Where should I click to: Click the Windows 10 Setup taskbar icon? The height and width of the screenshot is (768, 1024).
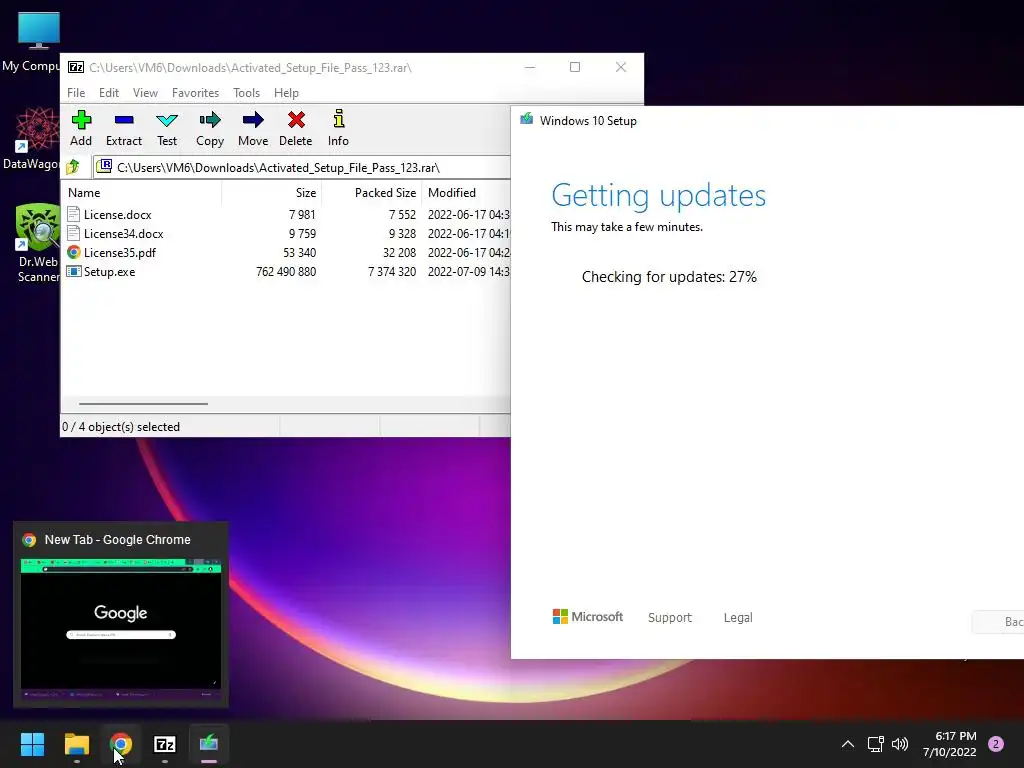click(x=209, y=743)
